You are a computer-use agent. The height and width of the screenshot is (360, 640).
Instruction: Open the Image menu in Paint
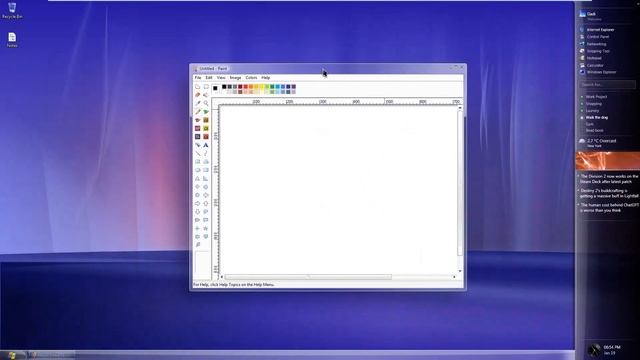235,78
